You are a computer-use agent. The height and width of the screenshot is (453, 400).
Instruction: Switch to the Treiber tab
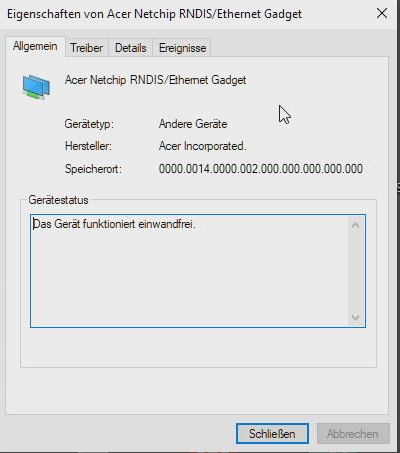87,48
